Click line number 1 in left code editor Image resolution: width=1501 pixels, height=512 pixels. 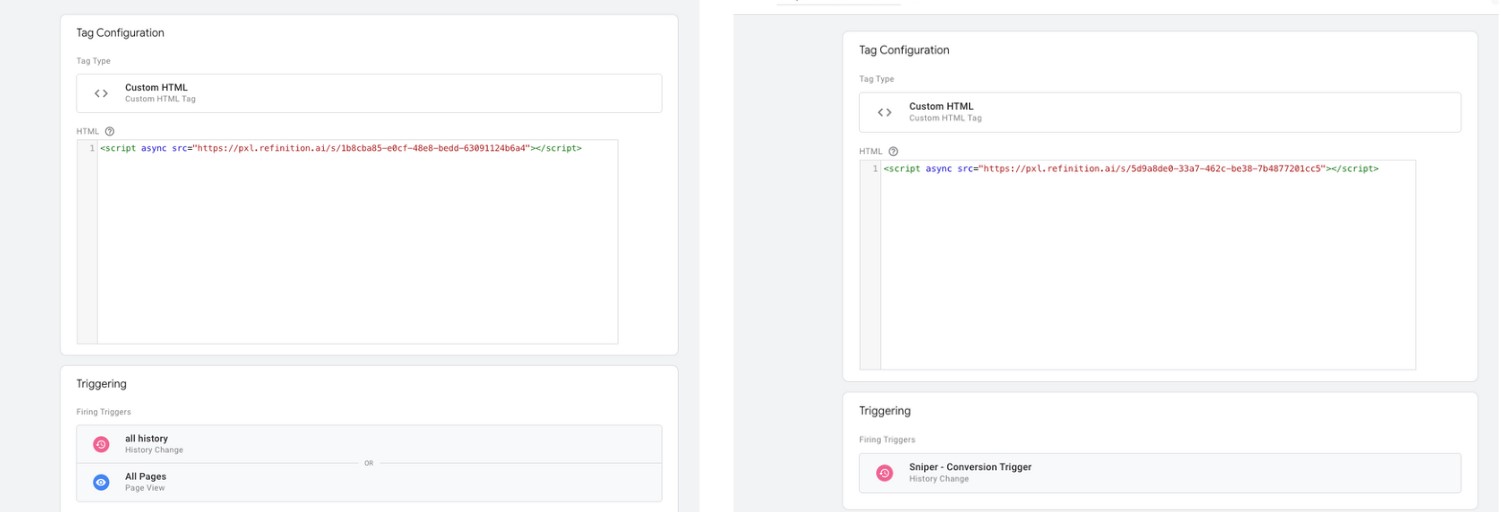[x=92, y=148]
